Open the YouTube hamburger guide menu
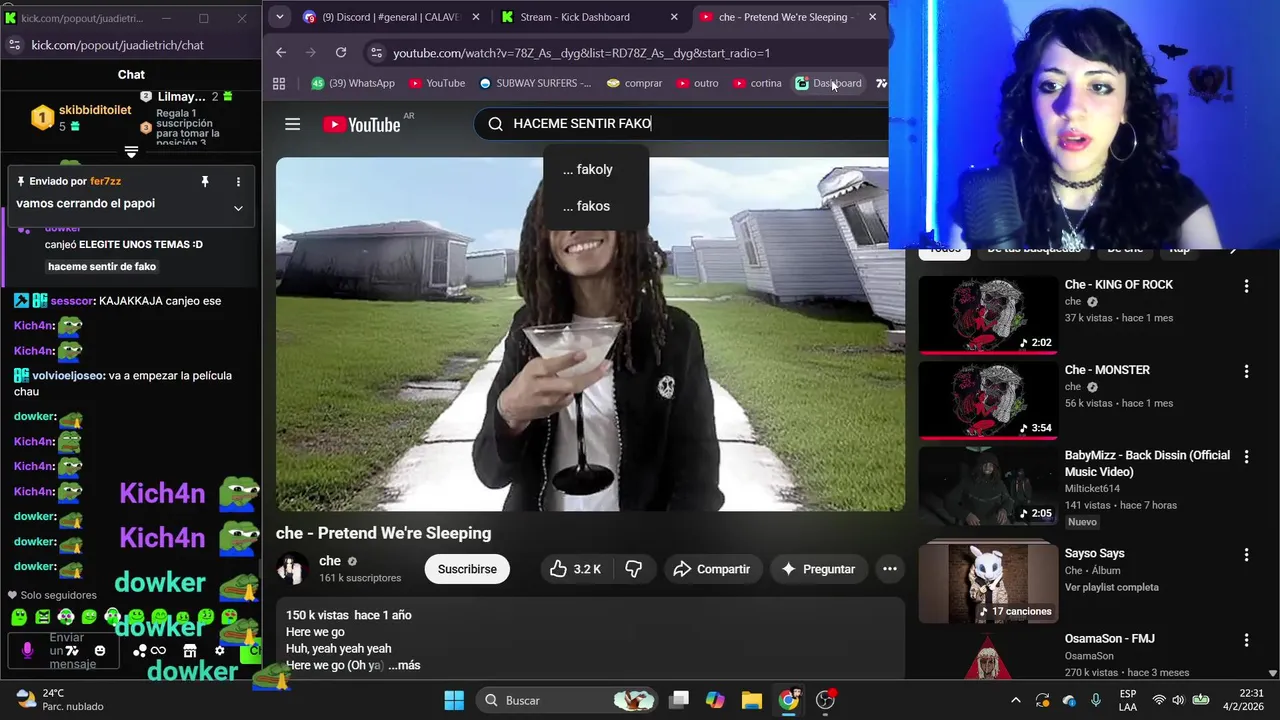The height and width of the screenshot is (720, 1280). 292,124
